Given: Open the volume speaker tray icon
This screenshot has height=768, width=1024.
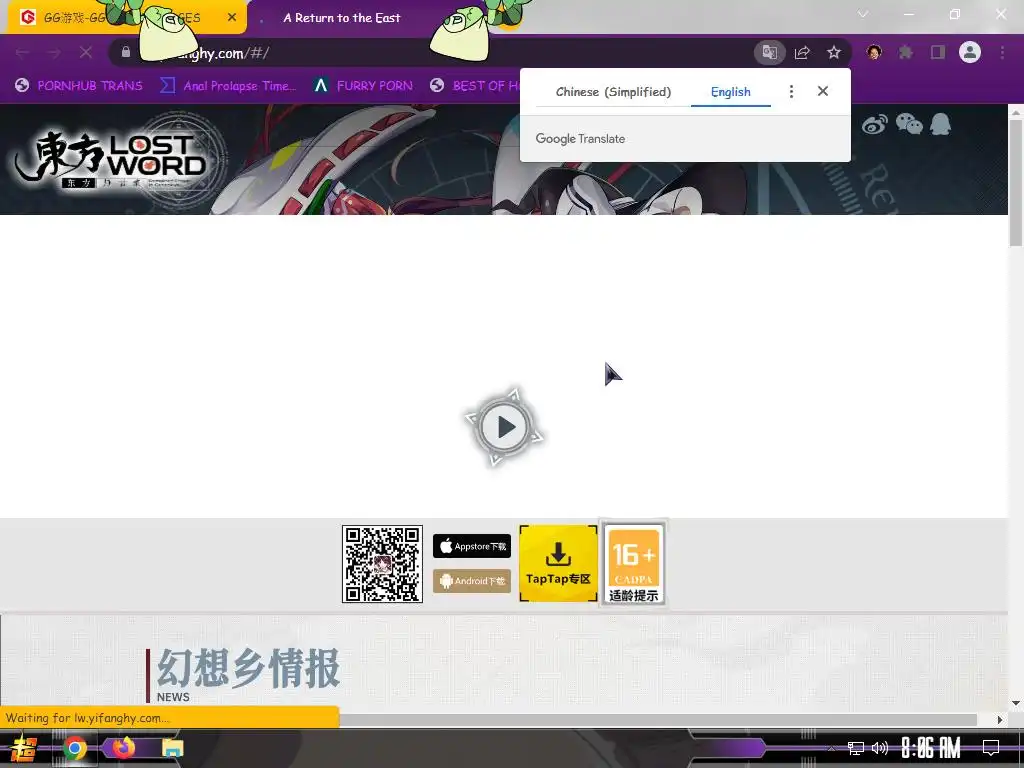Looking at the screenshot, I should click(x=880, y=748).
